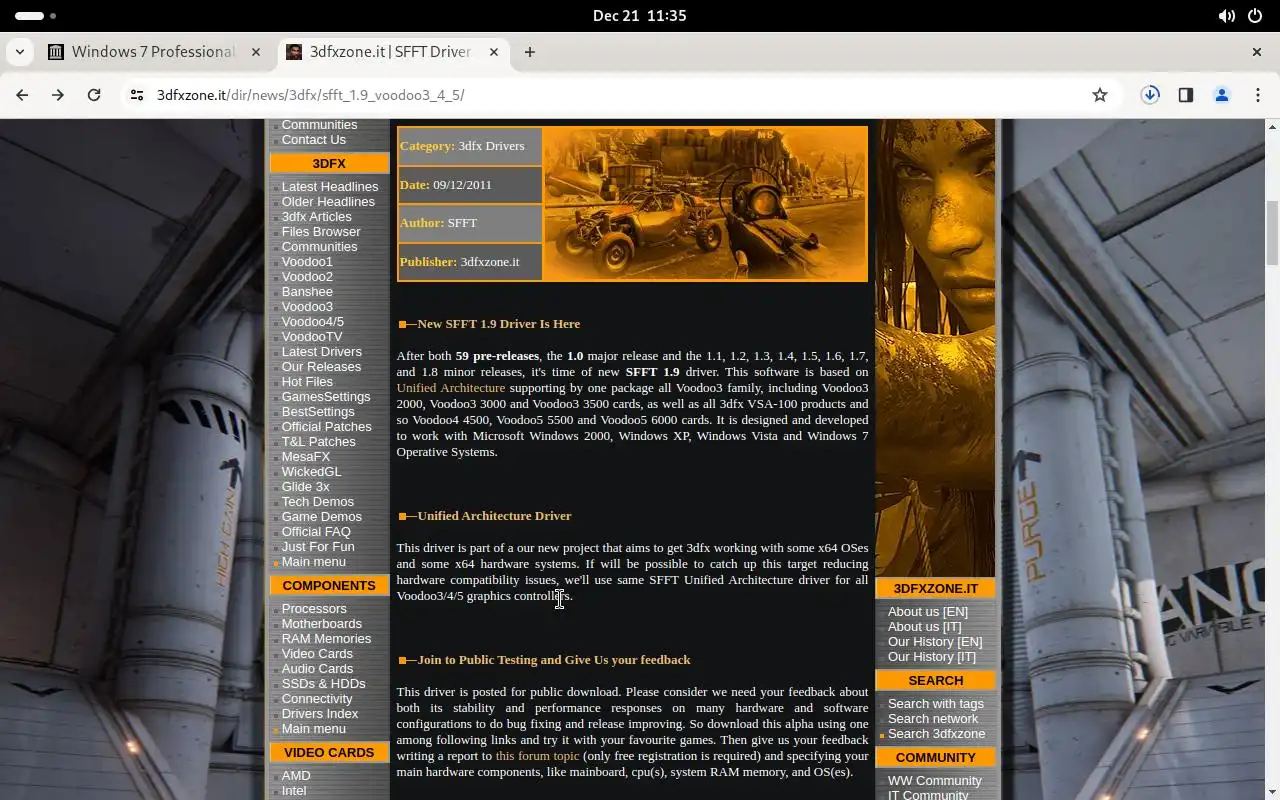Click the orange game screenshot thumbnail
This screenshot has height=800, width=1280.
705,204
